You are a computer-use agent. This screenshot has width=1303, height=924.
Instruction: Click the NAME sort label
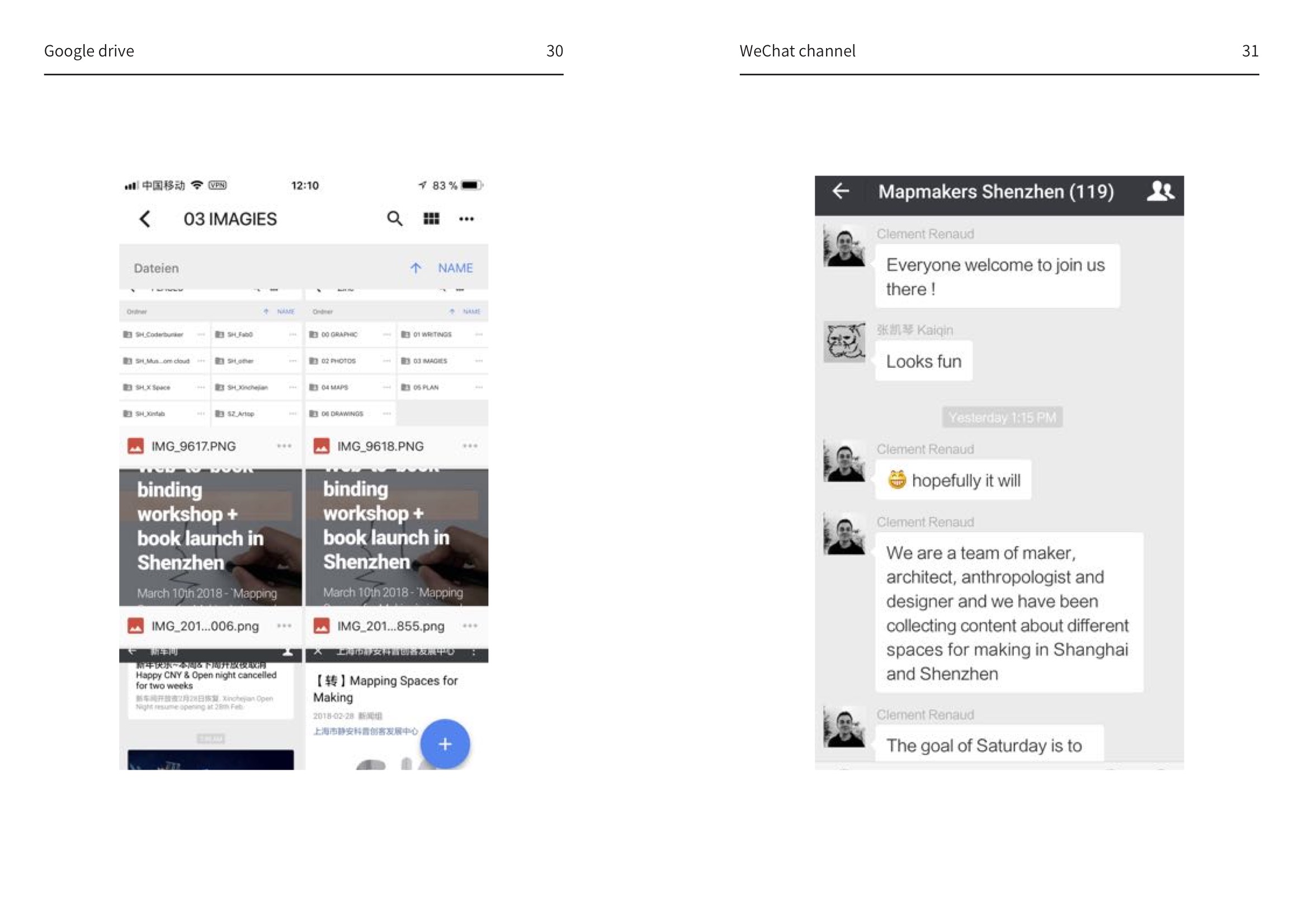pyautogui.click(x=455, y=268)
